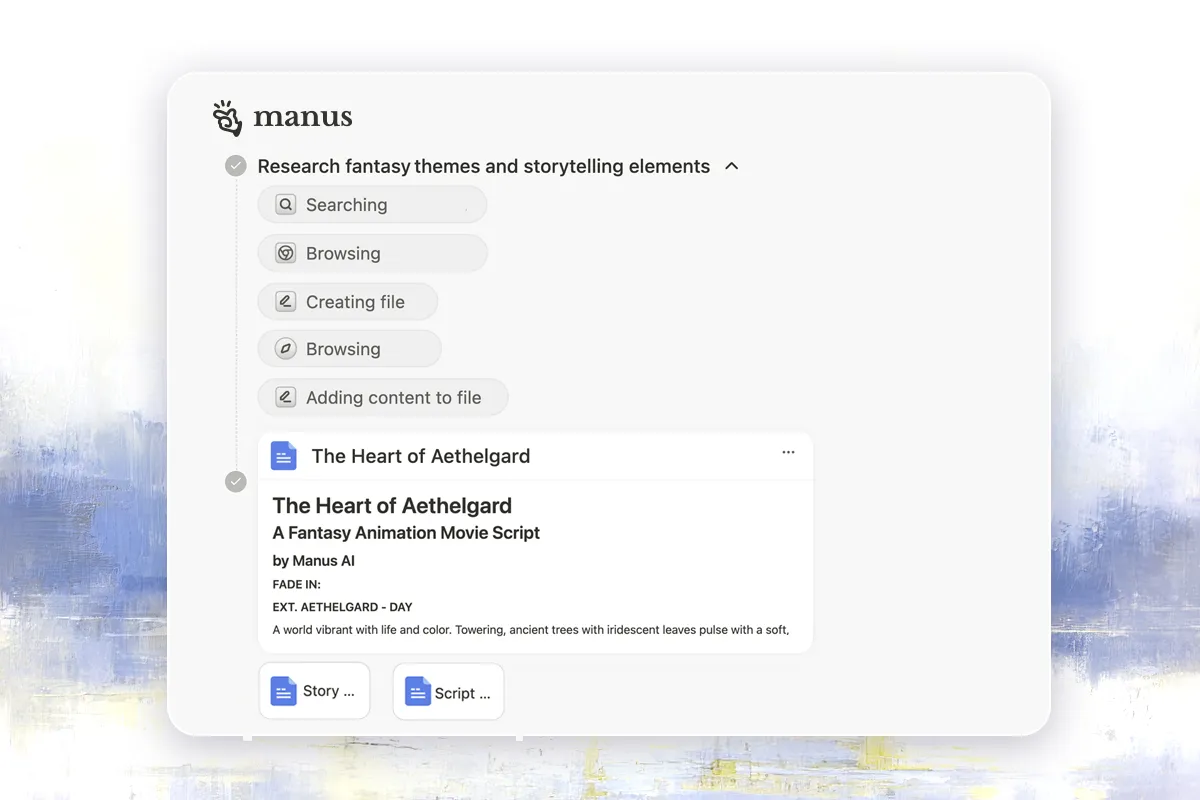Screen dimensions: 1200x800
Task: Click the script preview text body
Action: tap(531, 630)
